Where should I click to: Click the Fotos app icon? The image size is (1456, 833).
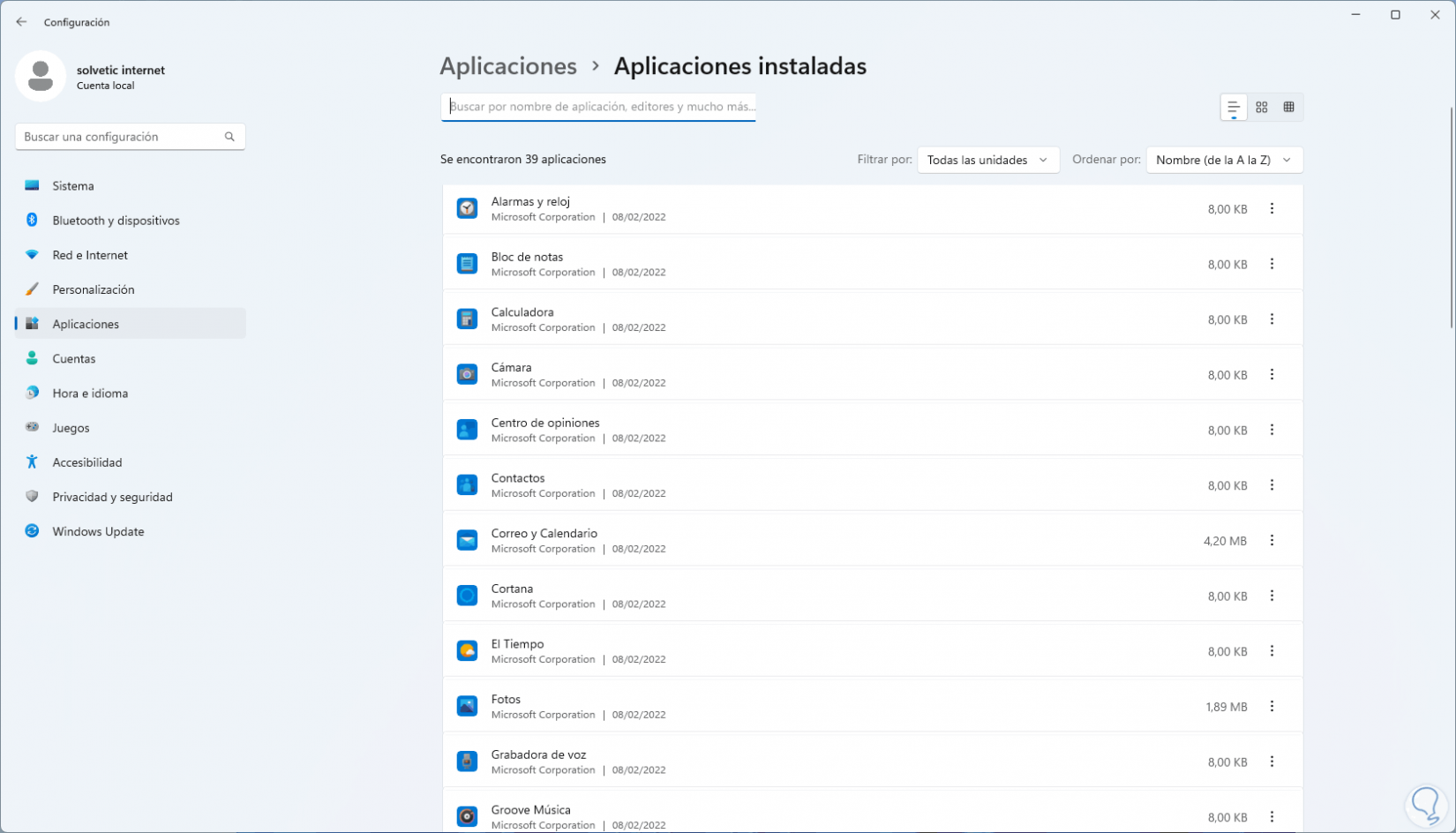pos(467,706)
